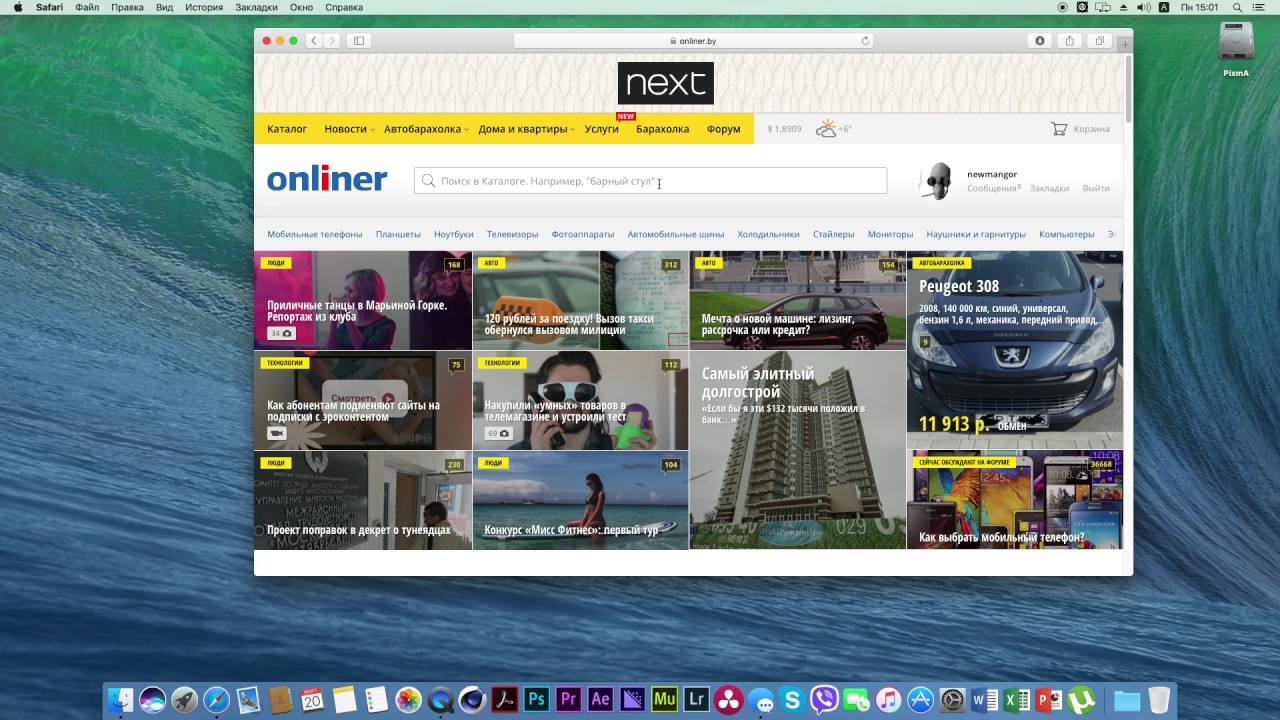The image size is (1280, 720).
Task: Open the Как выбрать мобильный телефон forum topic
Action: pos(1015,500)
